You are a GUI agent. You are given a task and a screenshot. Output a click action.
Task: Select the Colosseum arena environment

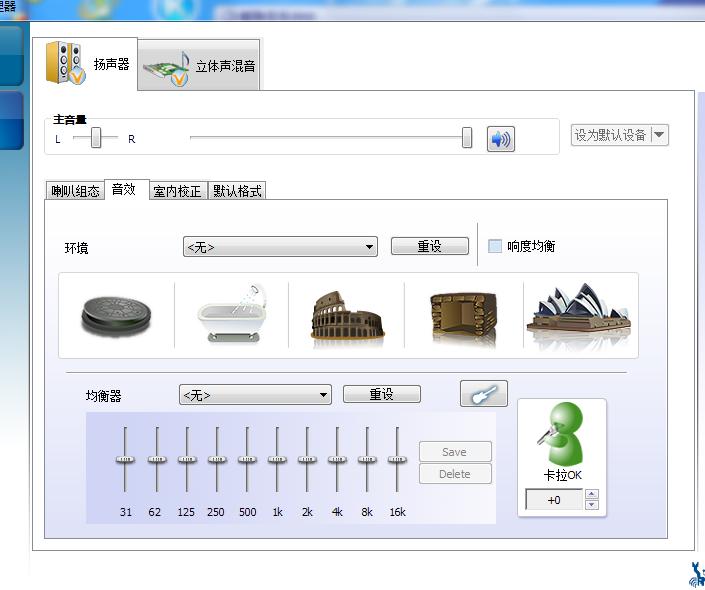tap(347, 315)
